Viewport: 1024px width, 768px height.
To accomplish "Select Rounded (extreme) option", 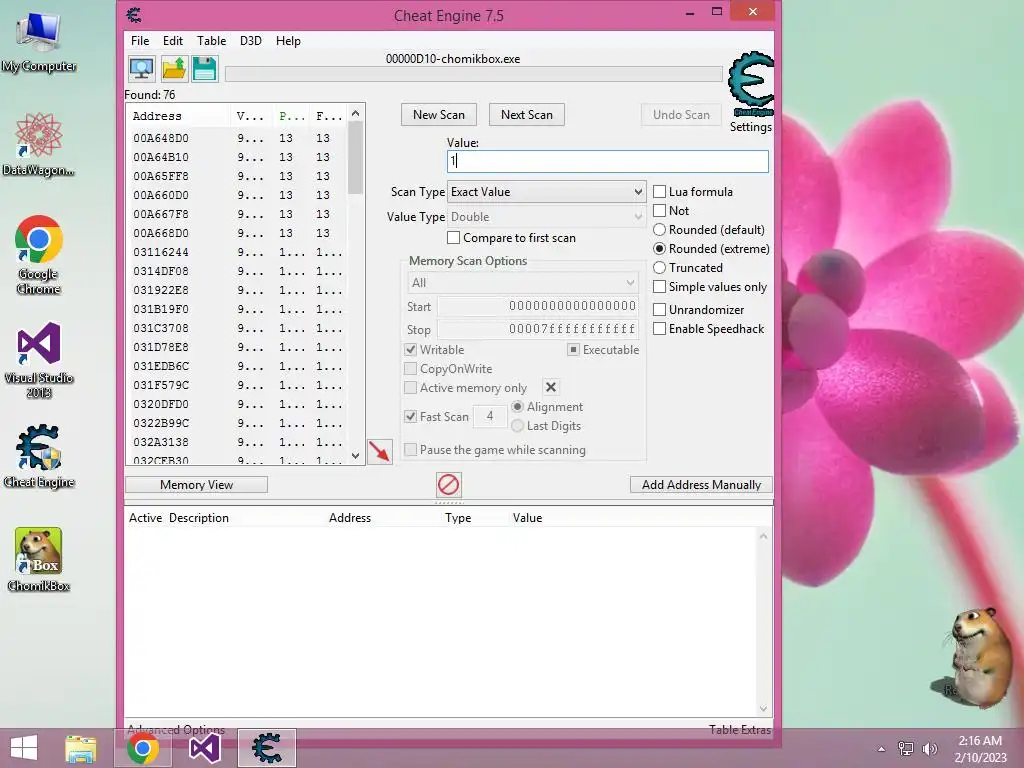I will (x=660, y=248).
